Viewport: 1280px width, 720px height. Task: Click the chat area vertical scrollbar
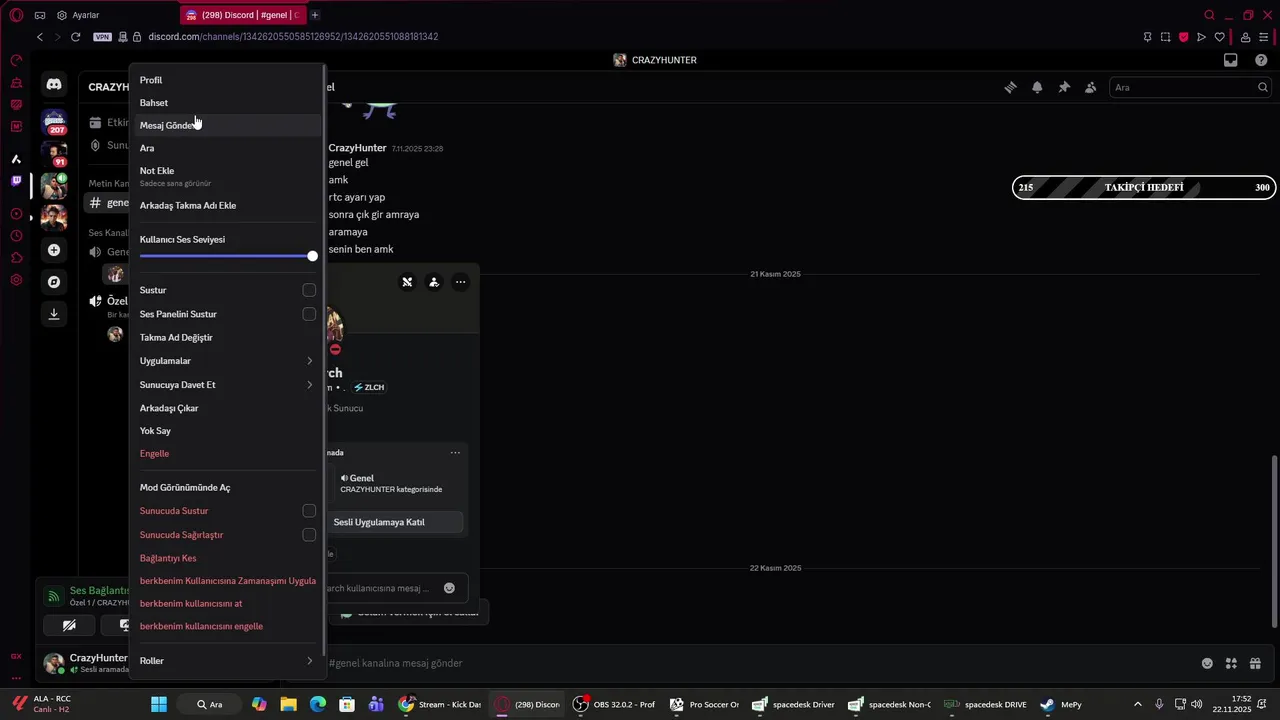click(x=1274, y=542)
